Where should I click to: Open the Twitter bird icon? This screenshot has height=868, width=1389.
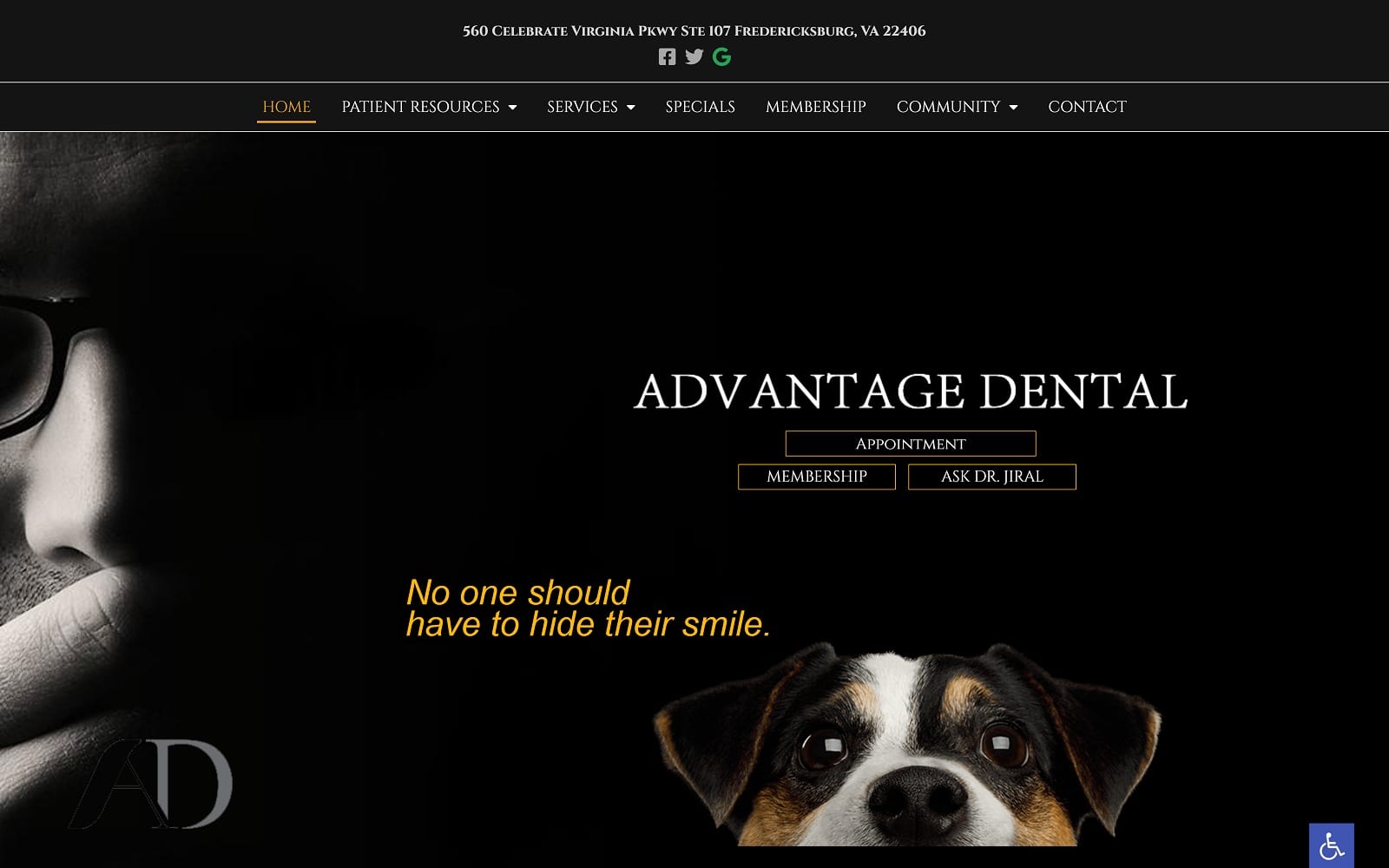point(694,57)
